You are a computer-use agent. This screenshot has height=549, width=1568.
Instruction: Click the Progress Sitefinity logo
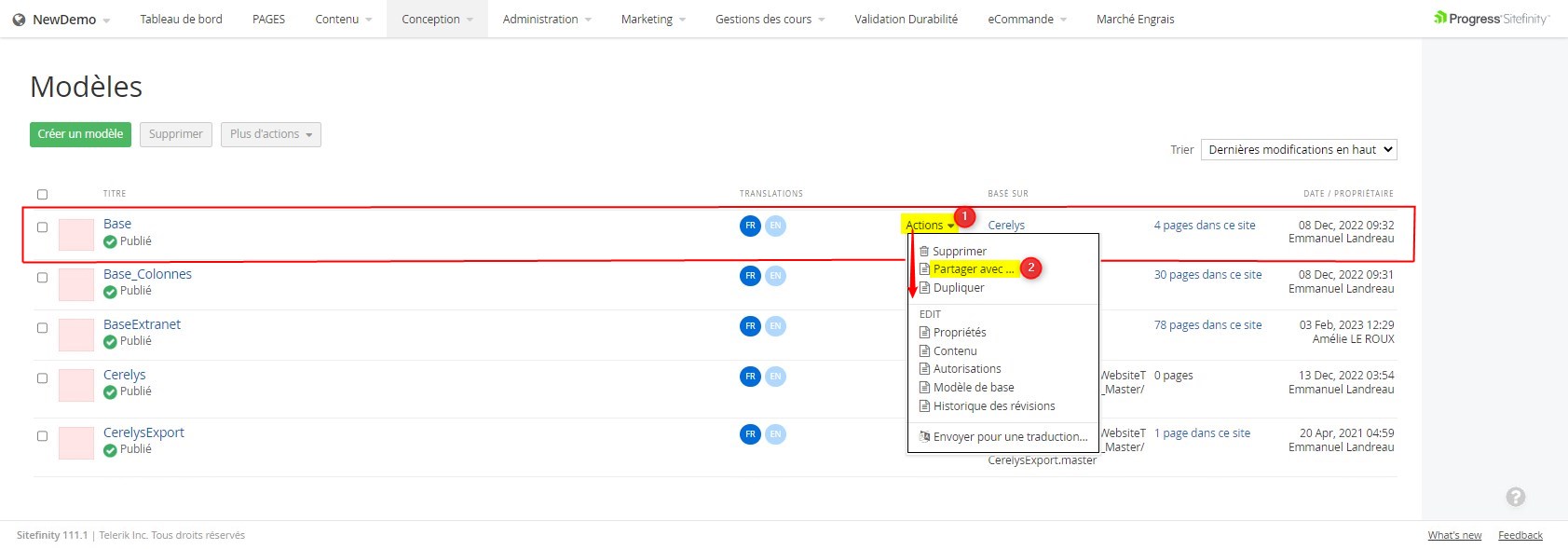pyautogui.click(x=1491, y=19)
